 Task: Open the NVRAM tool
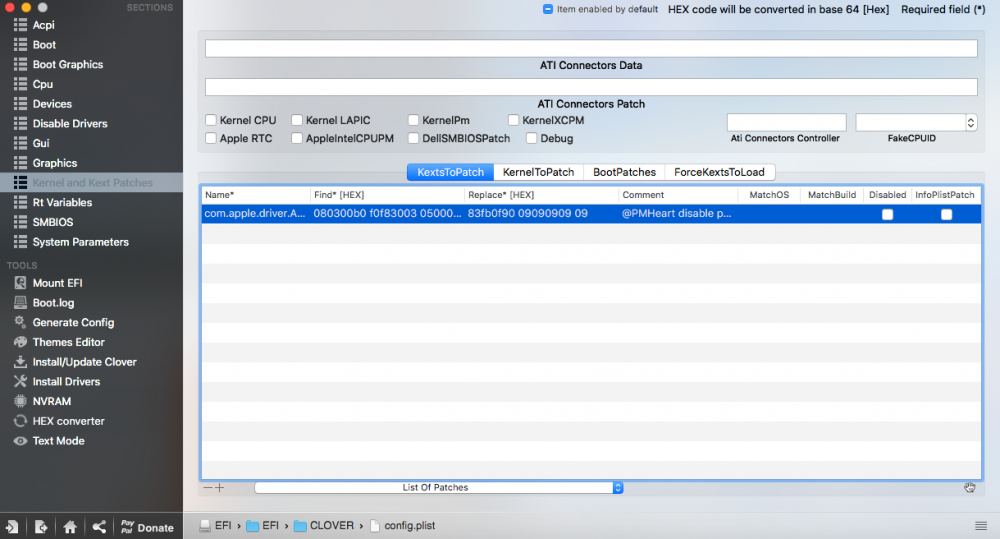pos(52,402)
